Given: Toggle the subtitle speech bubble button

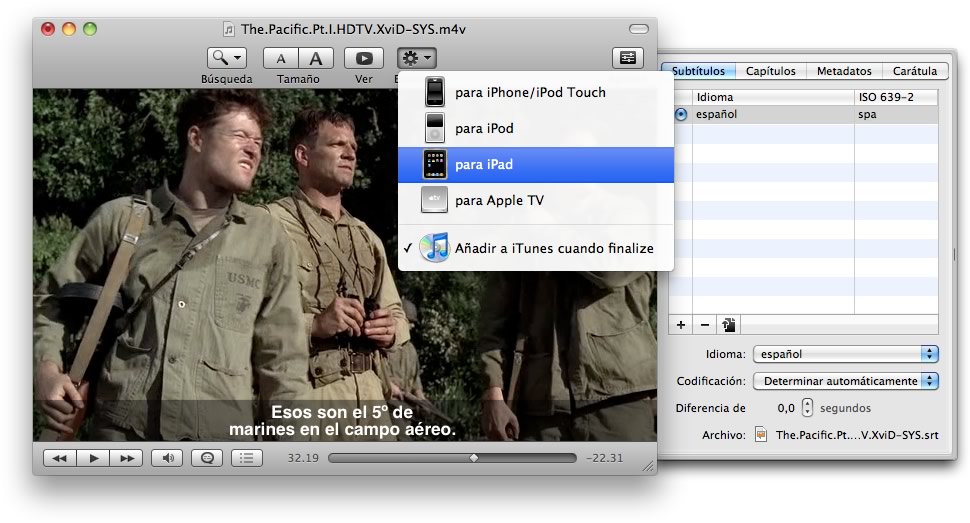Looking at the screenshot, I should pyautogui.click(x=207, y=459).
